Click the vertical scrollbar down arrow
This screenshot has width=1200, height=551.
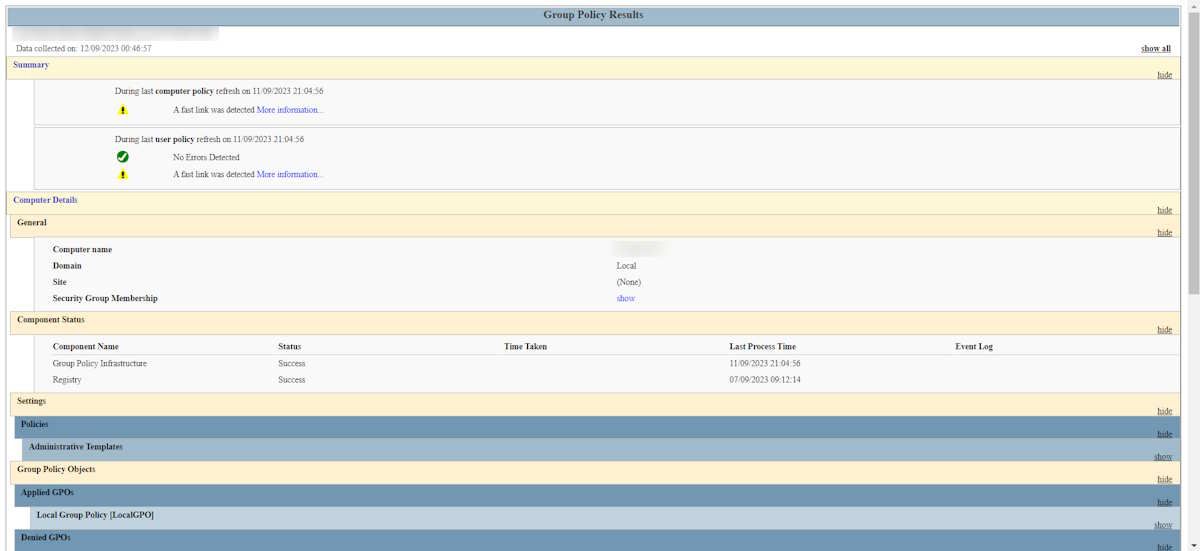tap(1192, 544)
